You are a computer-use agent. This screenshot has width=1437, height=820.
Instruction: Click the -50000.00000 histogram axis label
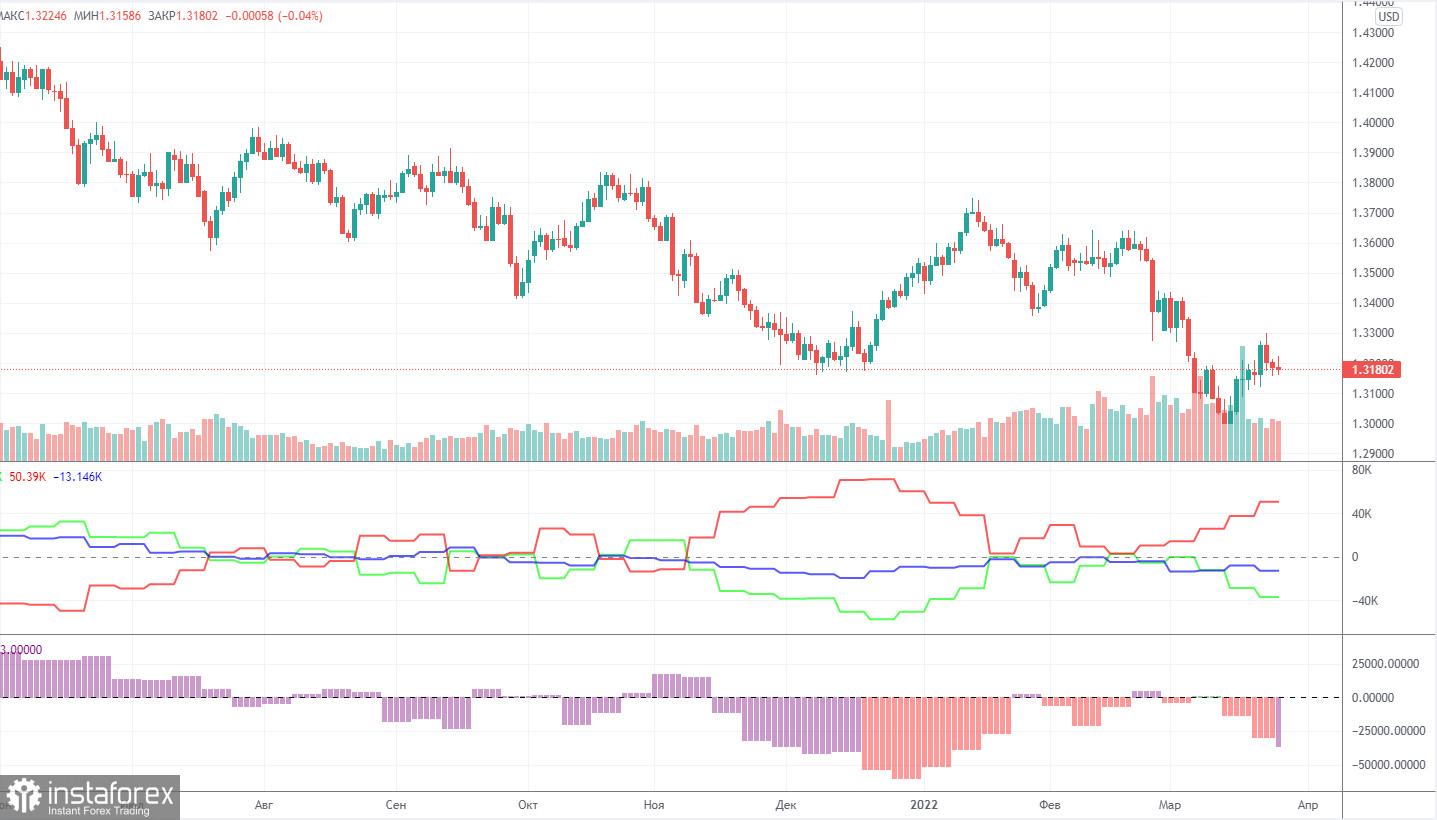tap(1387, 766)
